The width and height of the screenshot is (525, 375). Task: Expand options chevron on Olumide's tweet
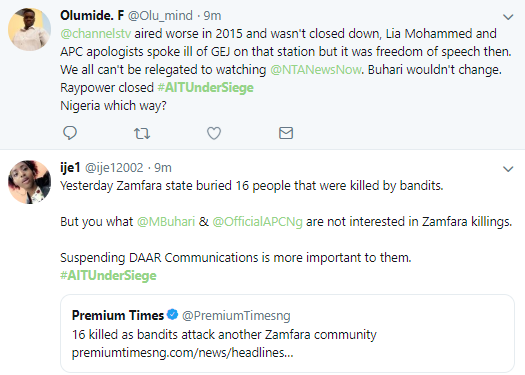(508, 17)
